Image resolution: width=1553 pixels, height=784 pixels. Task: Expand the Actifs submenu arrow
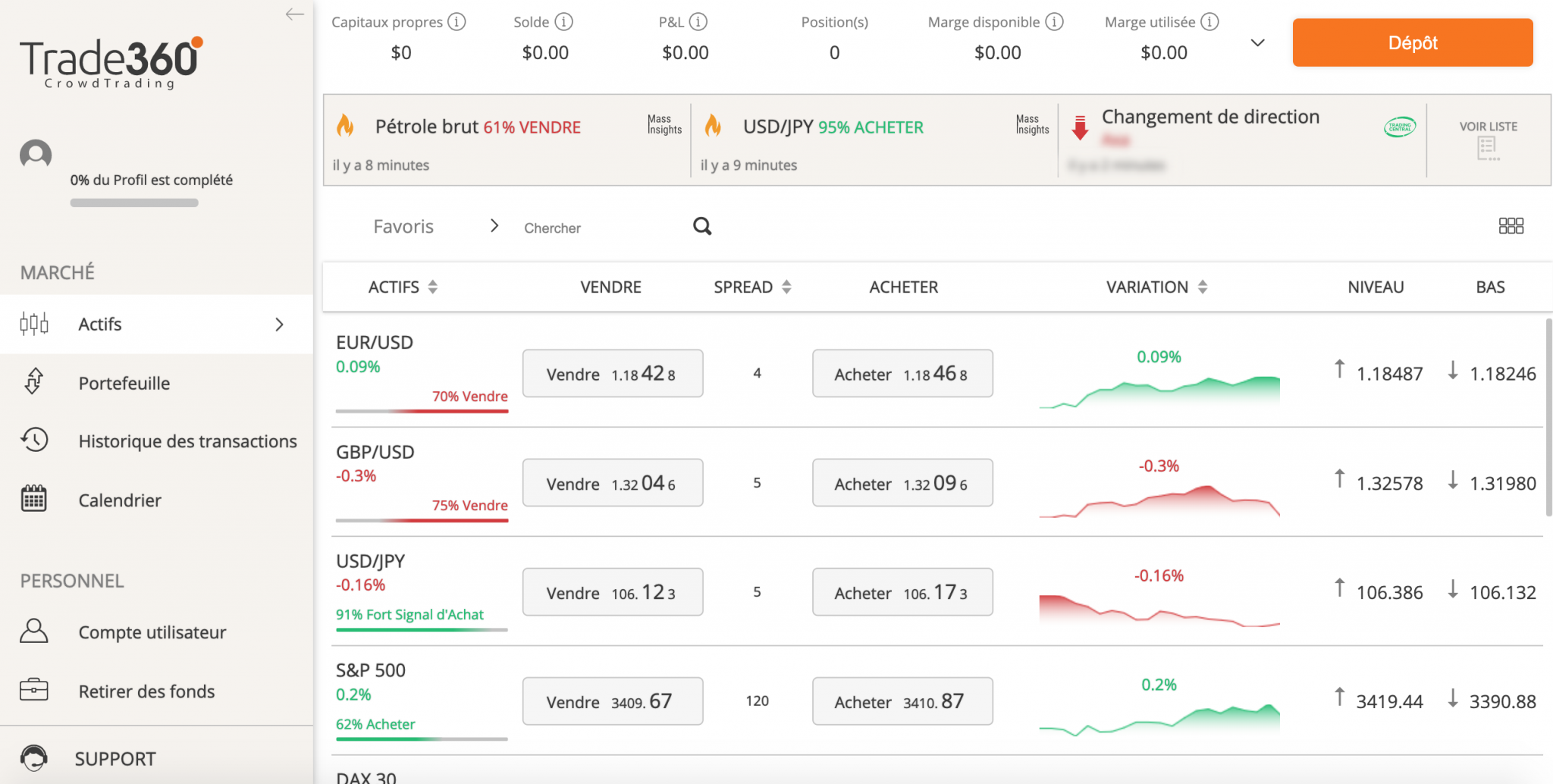click(x=279, y=325)
